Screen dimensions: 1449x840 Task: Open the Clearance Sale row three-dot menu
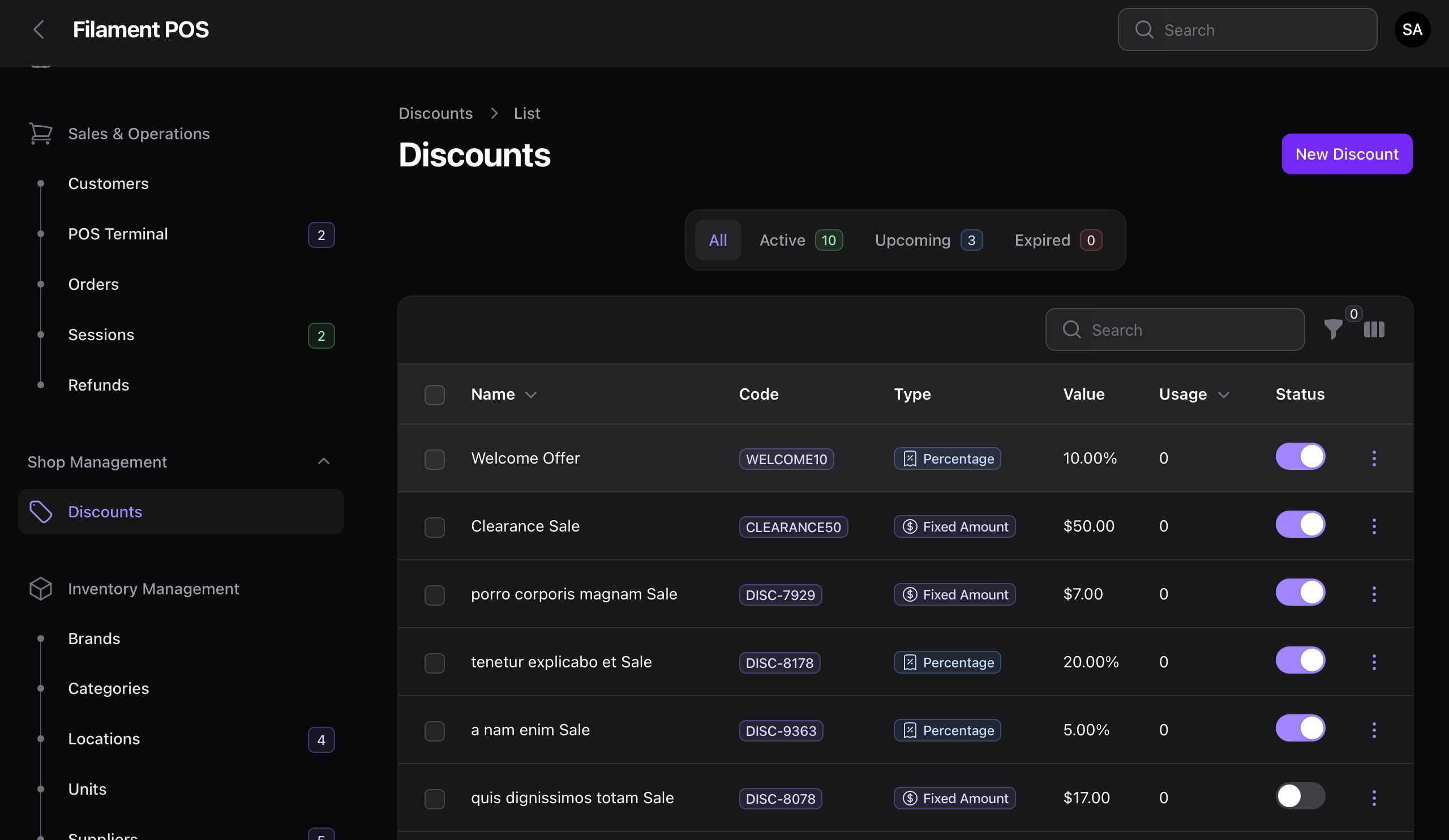point(1374,526)
